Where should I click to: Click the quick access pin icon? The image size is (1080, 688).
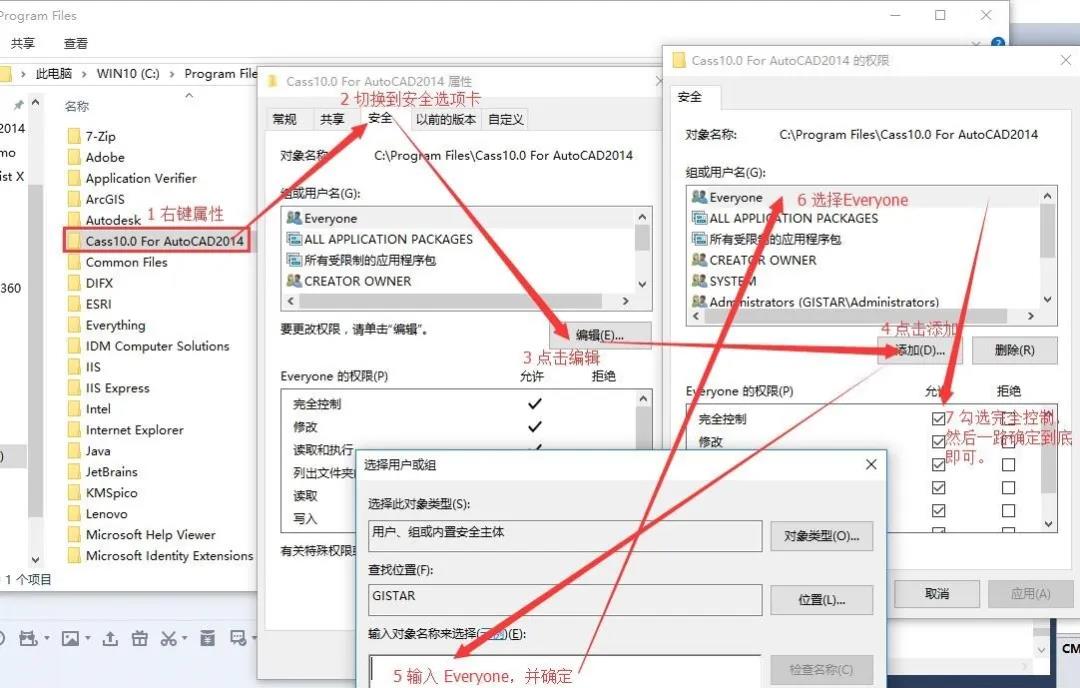point(18,105)
